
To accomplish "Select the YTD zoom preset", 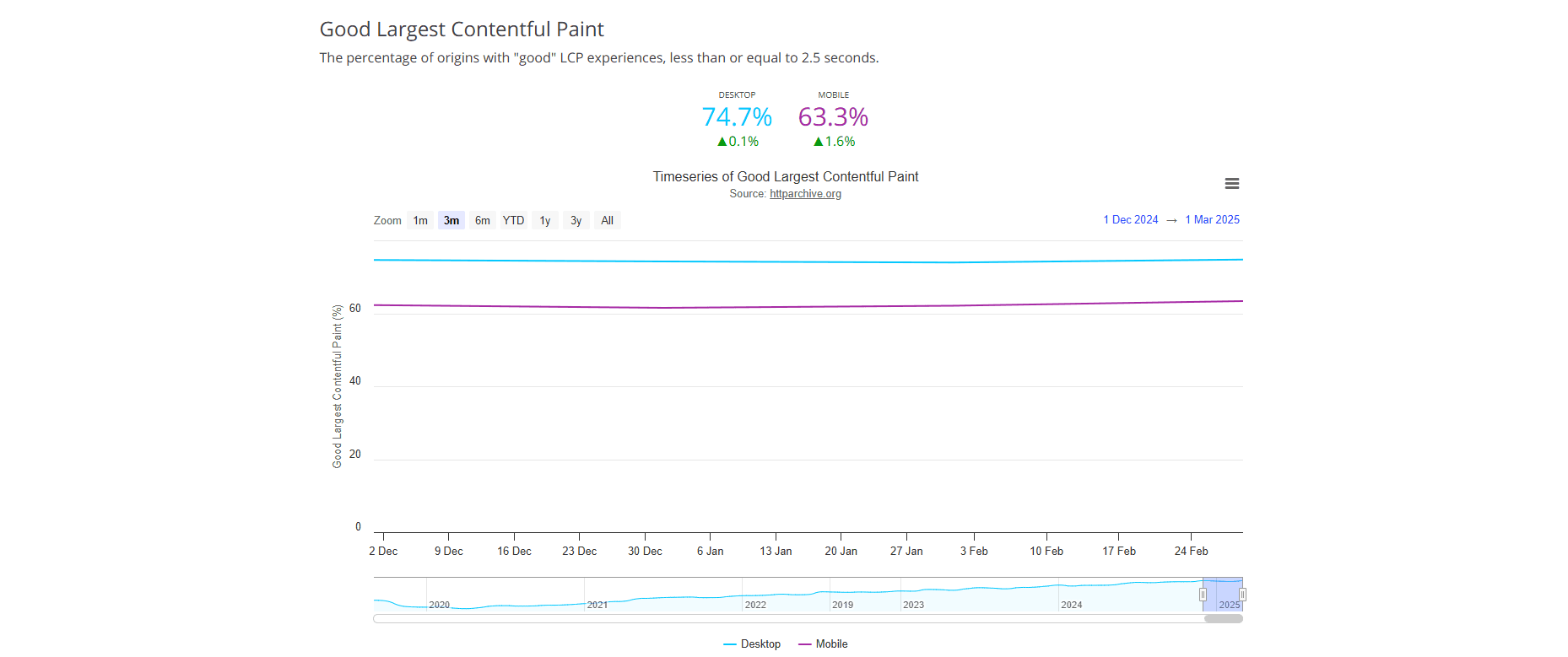I will pyautogui.click(x=513, y=220).
